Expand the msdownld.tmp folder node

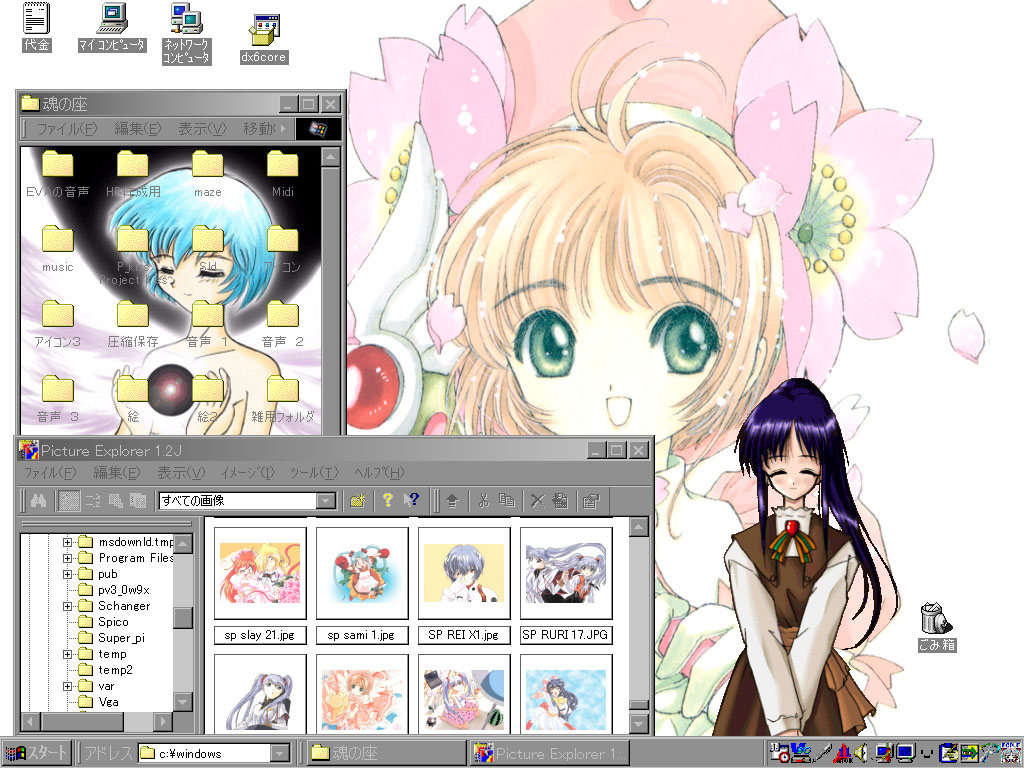tap(67, 542)
